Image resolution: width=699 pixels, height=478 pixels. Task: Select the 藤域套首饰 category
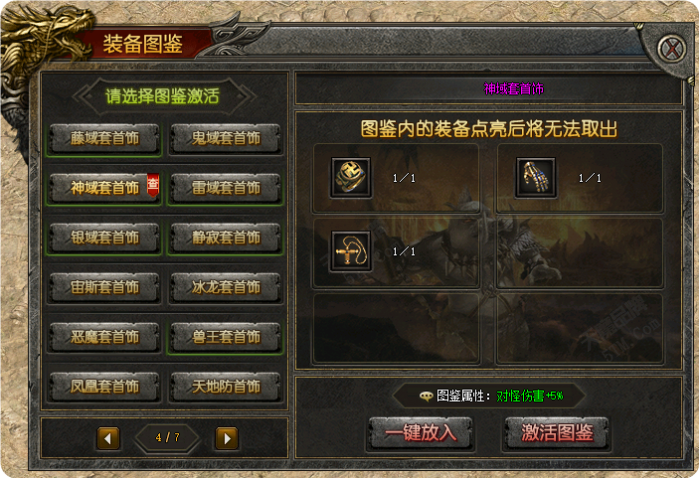(x=104, y=138)
